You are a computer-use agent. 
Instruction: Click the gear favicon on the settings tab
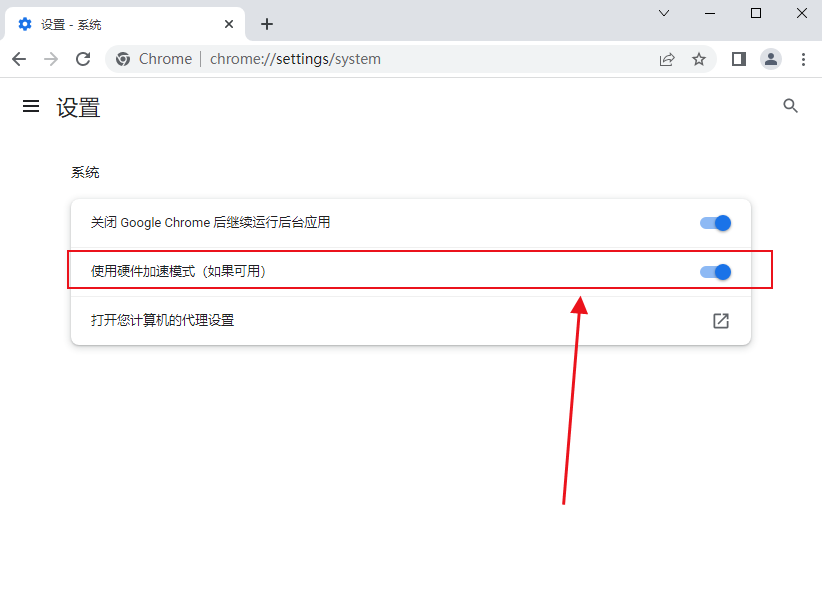(25, 24)
